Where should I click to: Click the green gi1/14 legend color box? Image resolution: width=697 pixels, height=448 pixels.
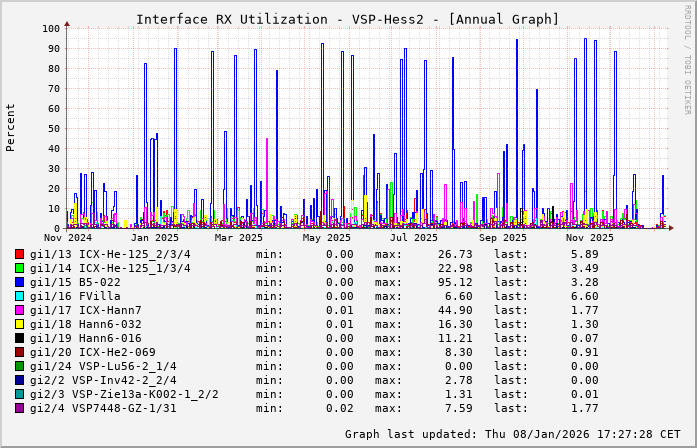[20, 268]
